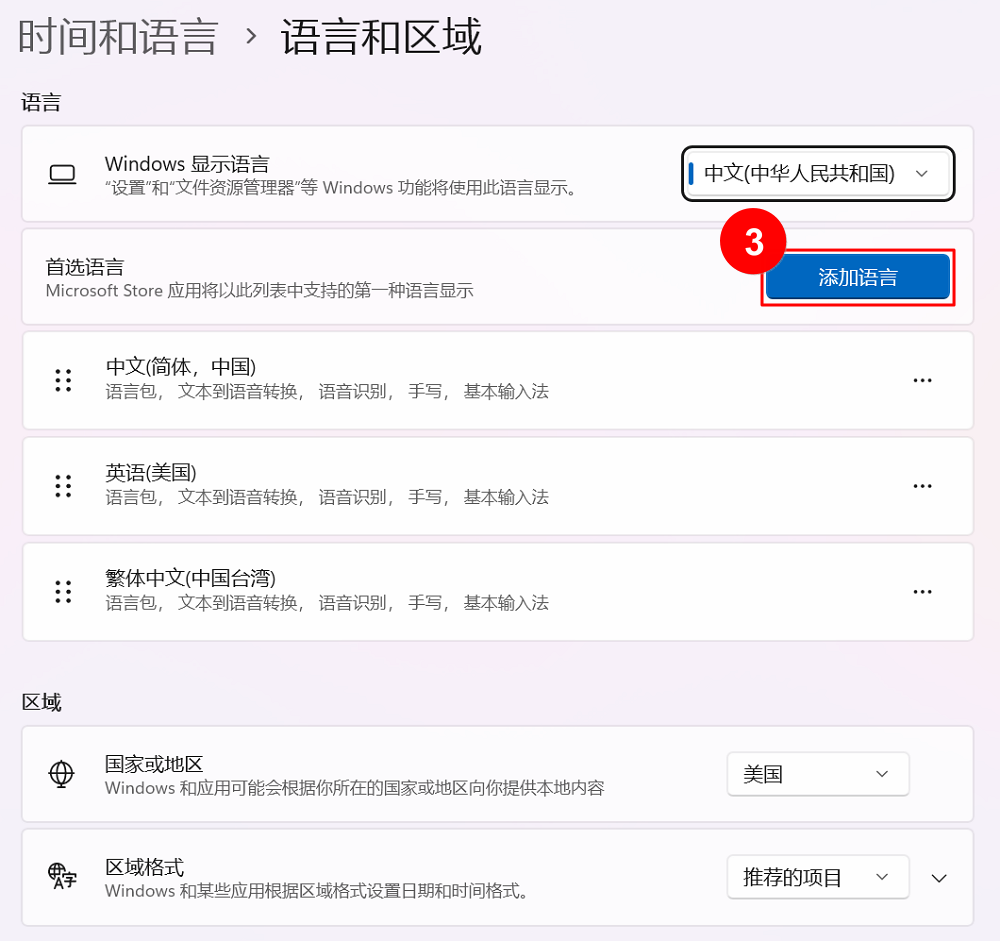Image resolution: width=1000 pixels, height=941 pixels.
Task: Click the breadcrumb arrow separator
Action: click(x=251, y=38)
